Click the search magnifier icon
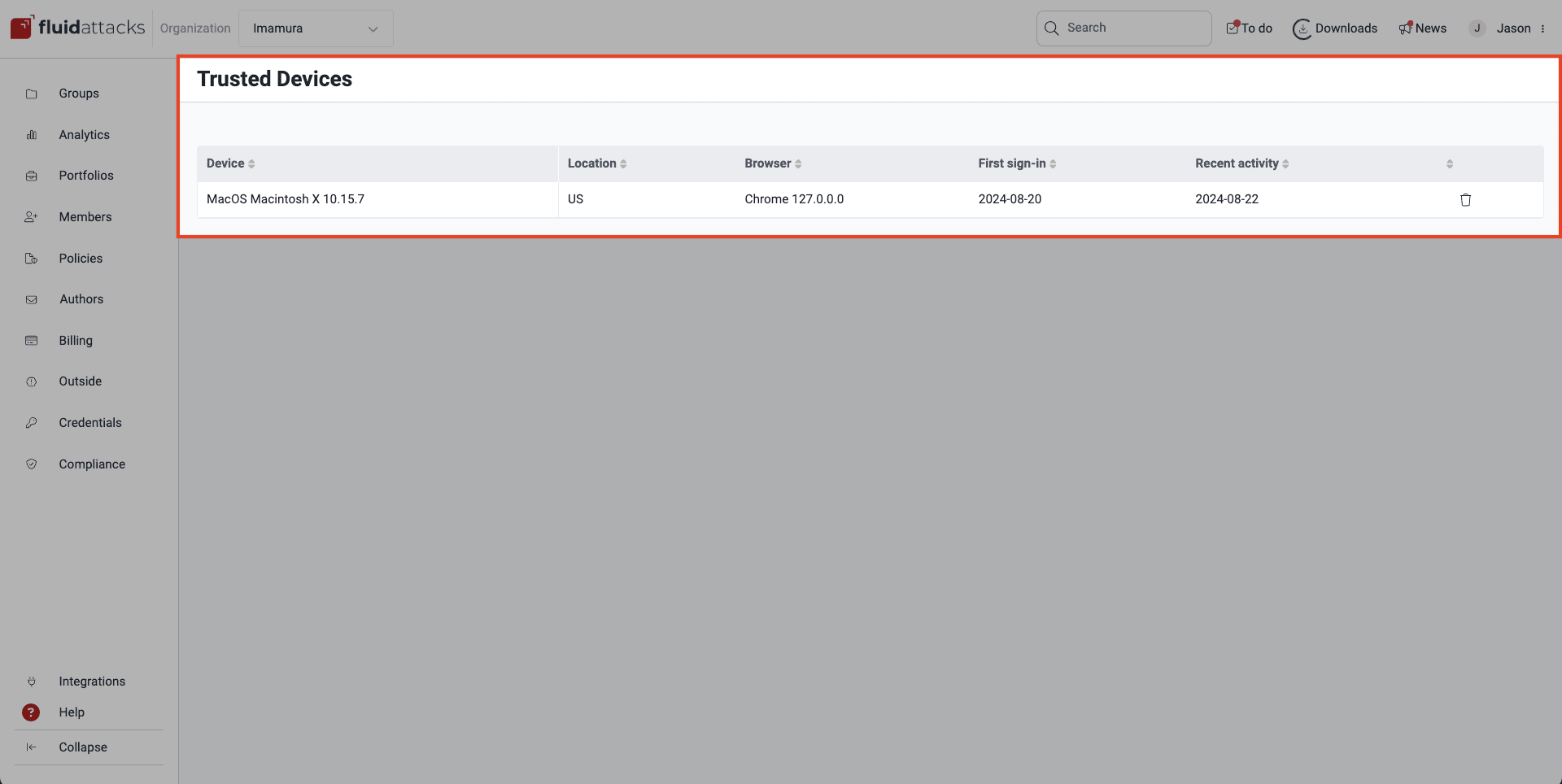This screenshot has height=784, width=1562. [x=1052, y=28]
